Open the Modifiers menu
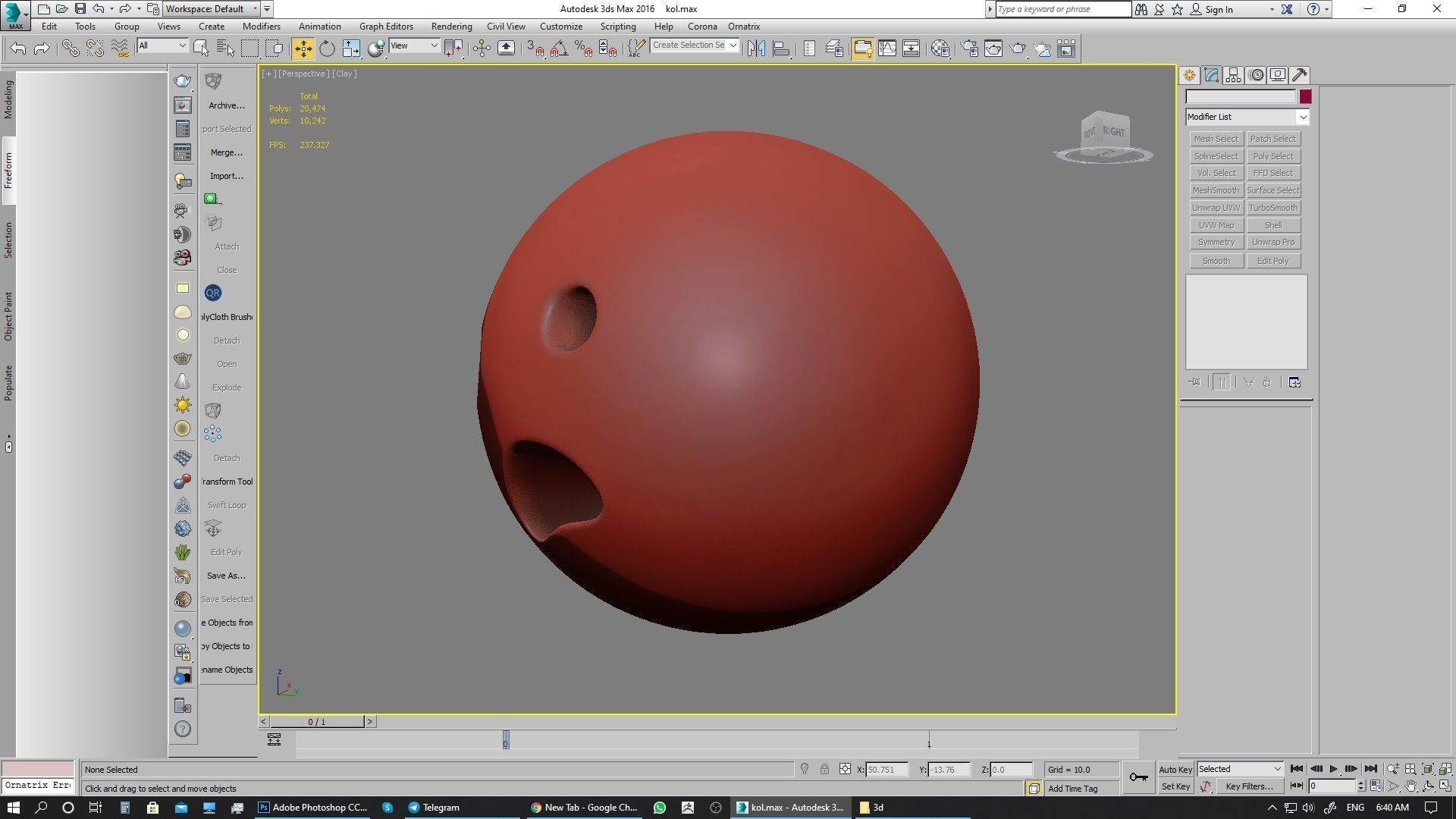1456x819 pixels. pos(261,27)
